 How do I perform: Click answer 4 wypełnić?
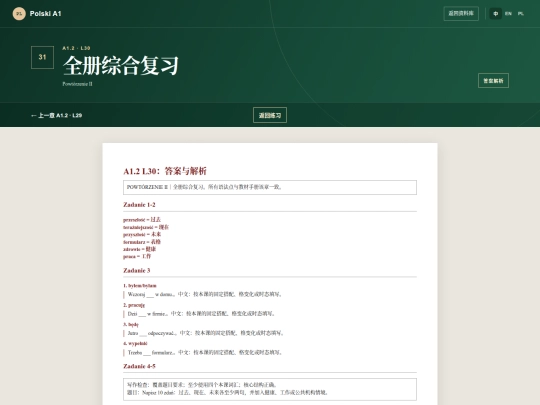pyautogui.click(x=135, y=343)
